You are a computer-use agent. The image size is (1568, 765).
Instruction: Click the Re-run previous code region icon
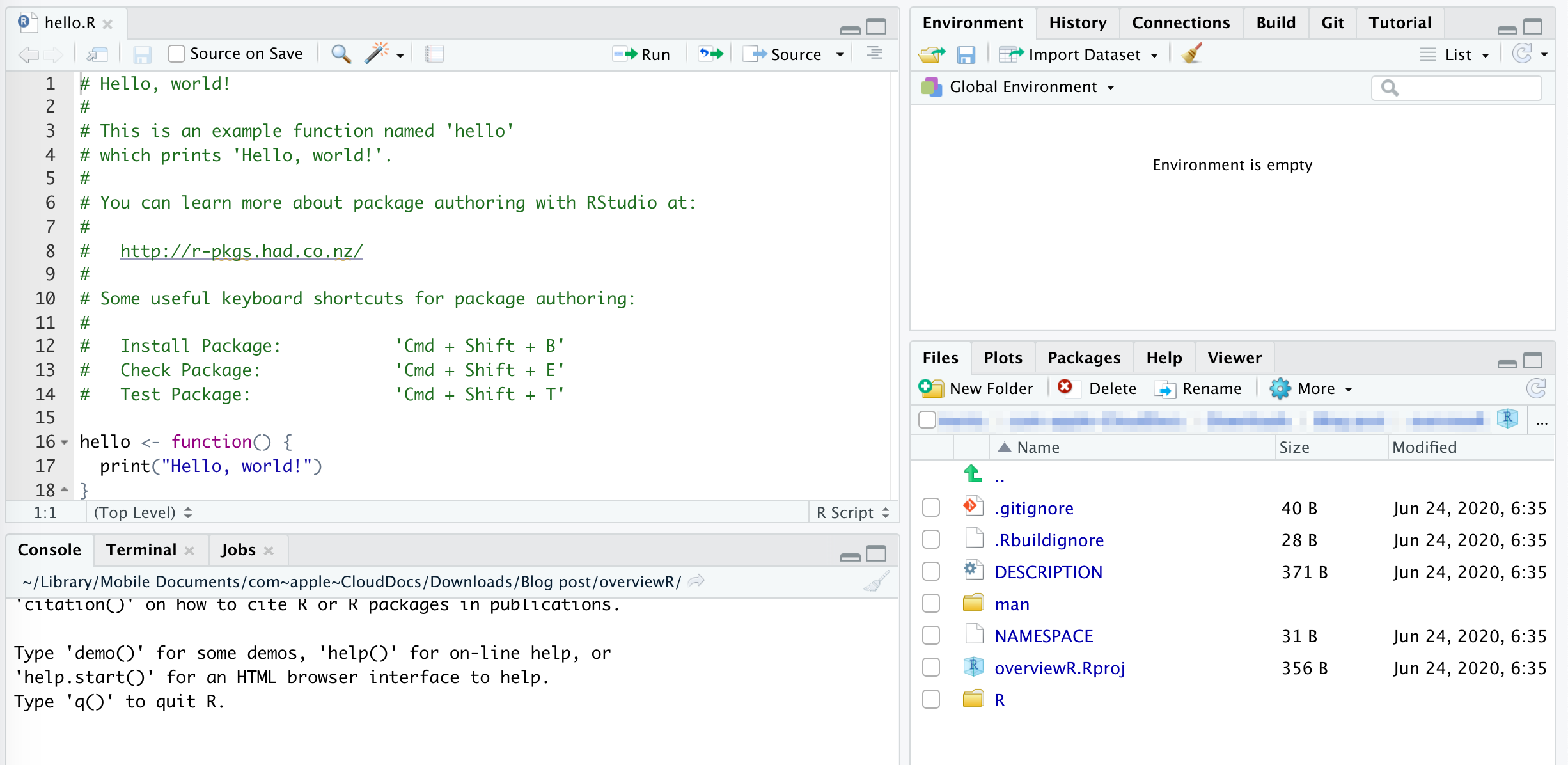click(710, 54)
